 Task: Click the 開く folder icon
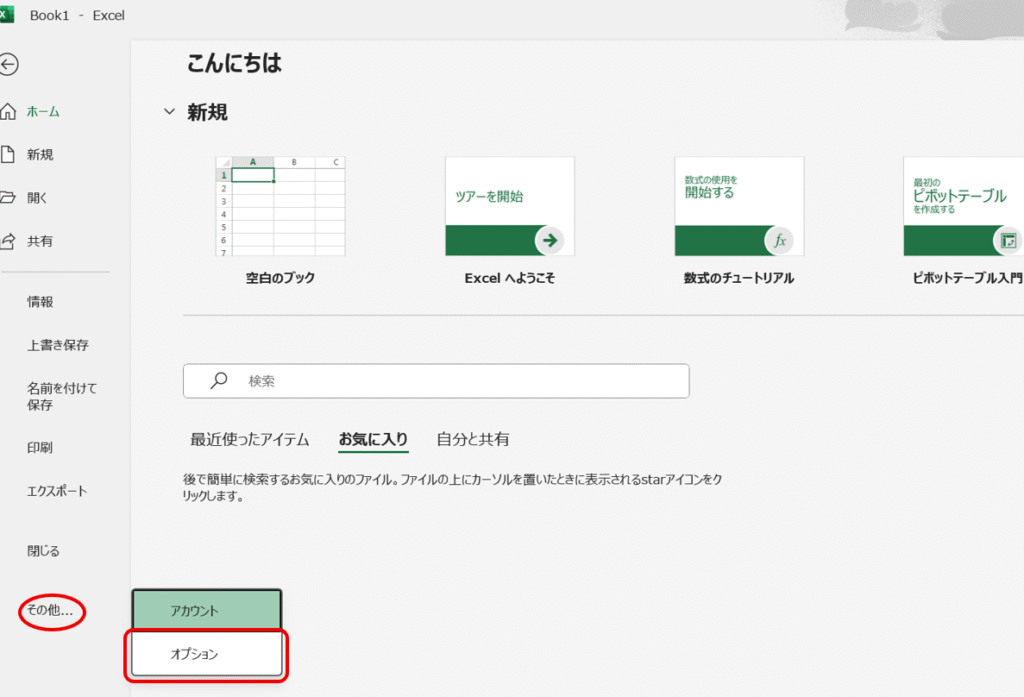[x=8, y=198]
